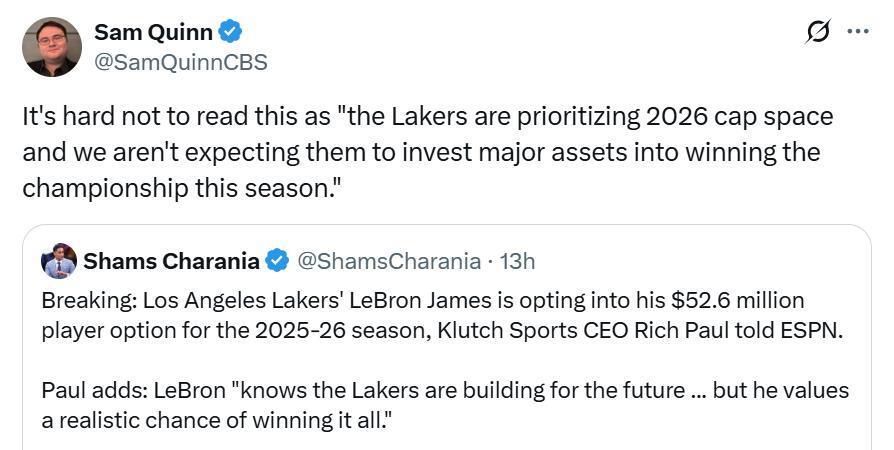
Task: Click Sam Quinn's blue verified badge
Action: [x=230, y=32]
